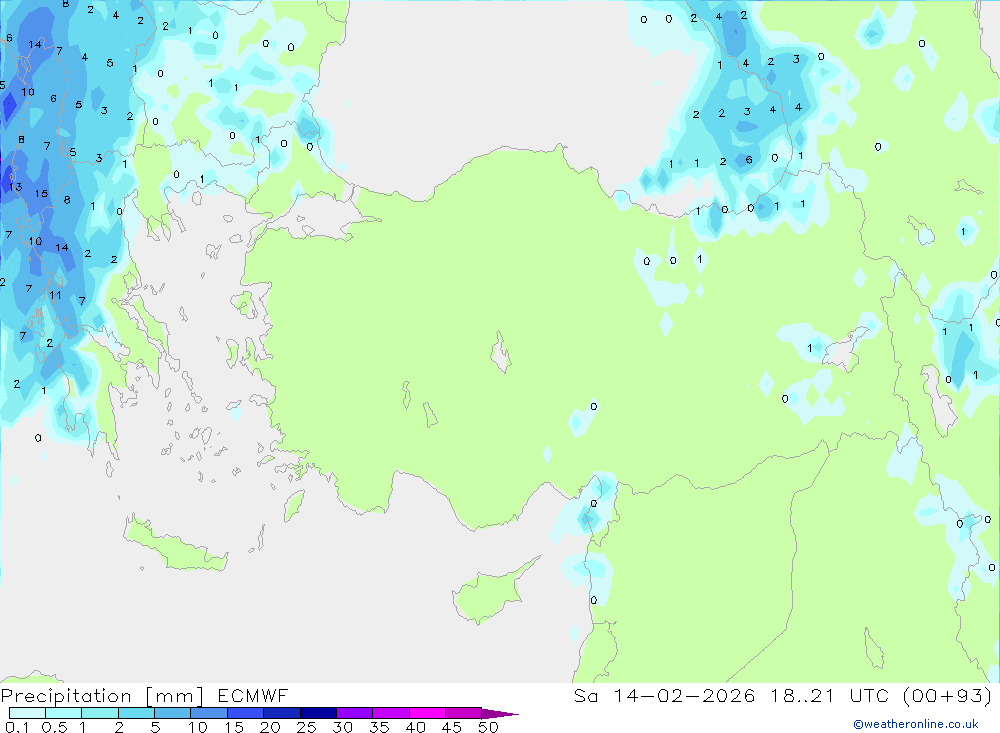1000x733 pixels.
Task: Click the legend scale label "40"
Action: tap(416, 727)
